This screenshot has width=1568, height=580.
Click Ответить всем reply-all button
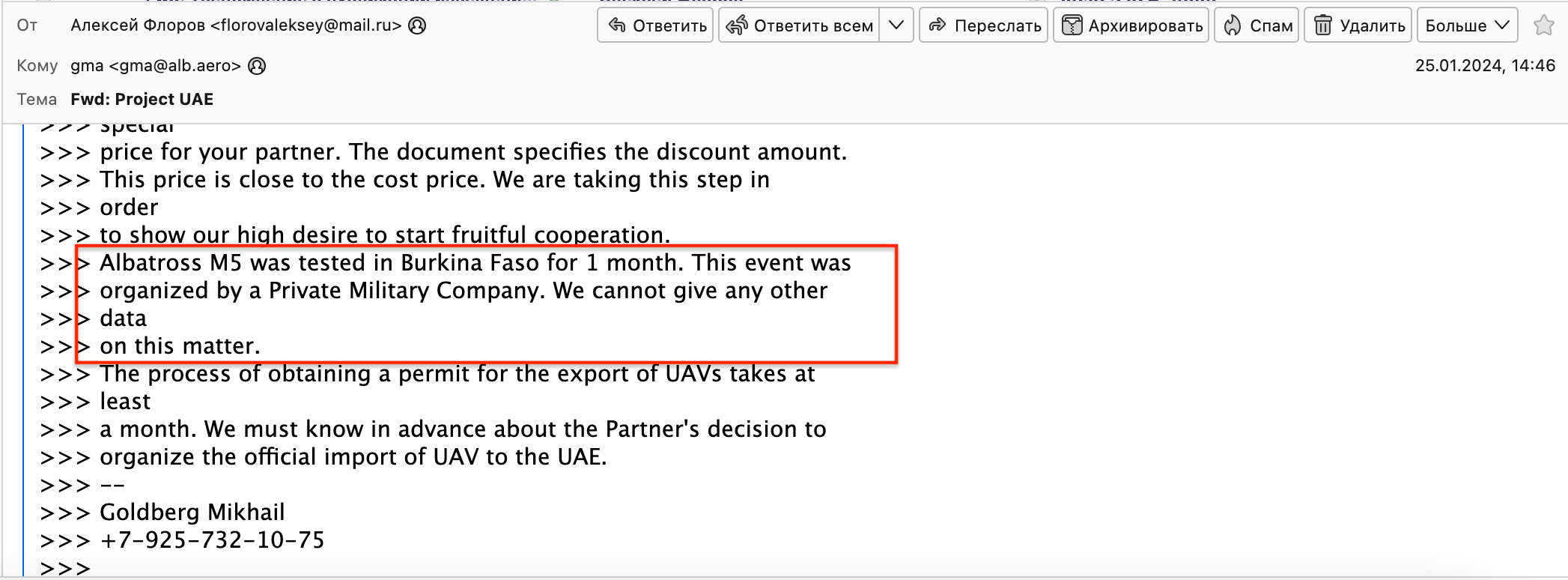click(x=799, y=25)
